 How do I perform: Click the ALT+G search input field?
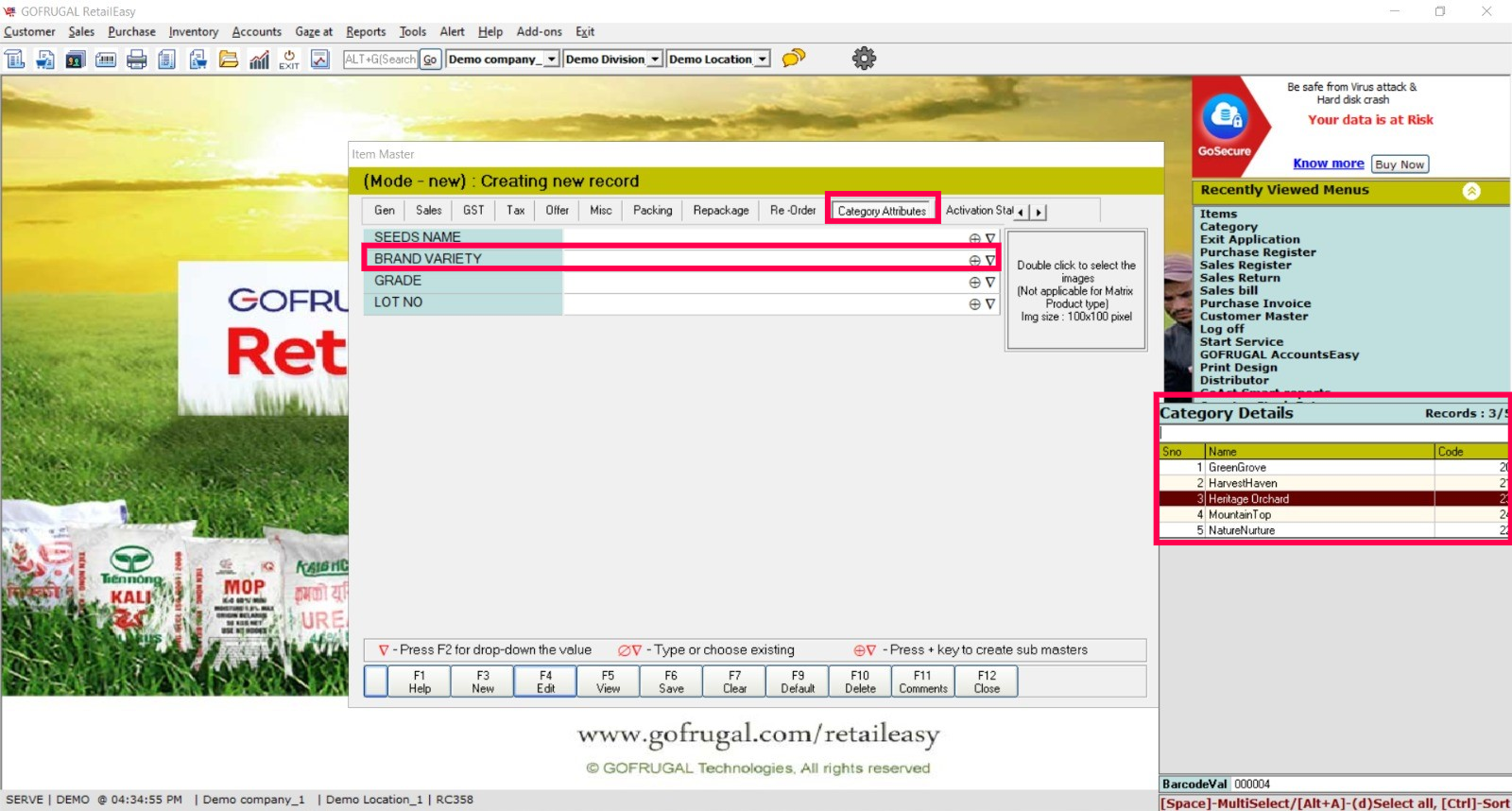[x=380, y=60]
